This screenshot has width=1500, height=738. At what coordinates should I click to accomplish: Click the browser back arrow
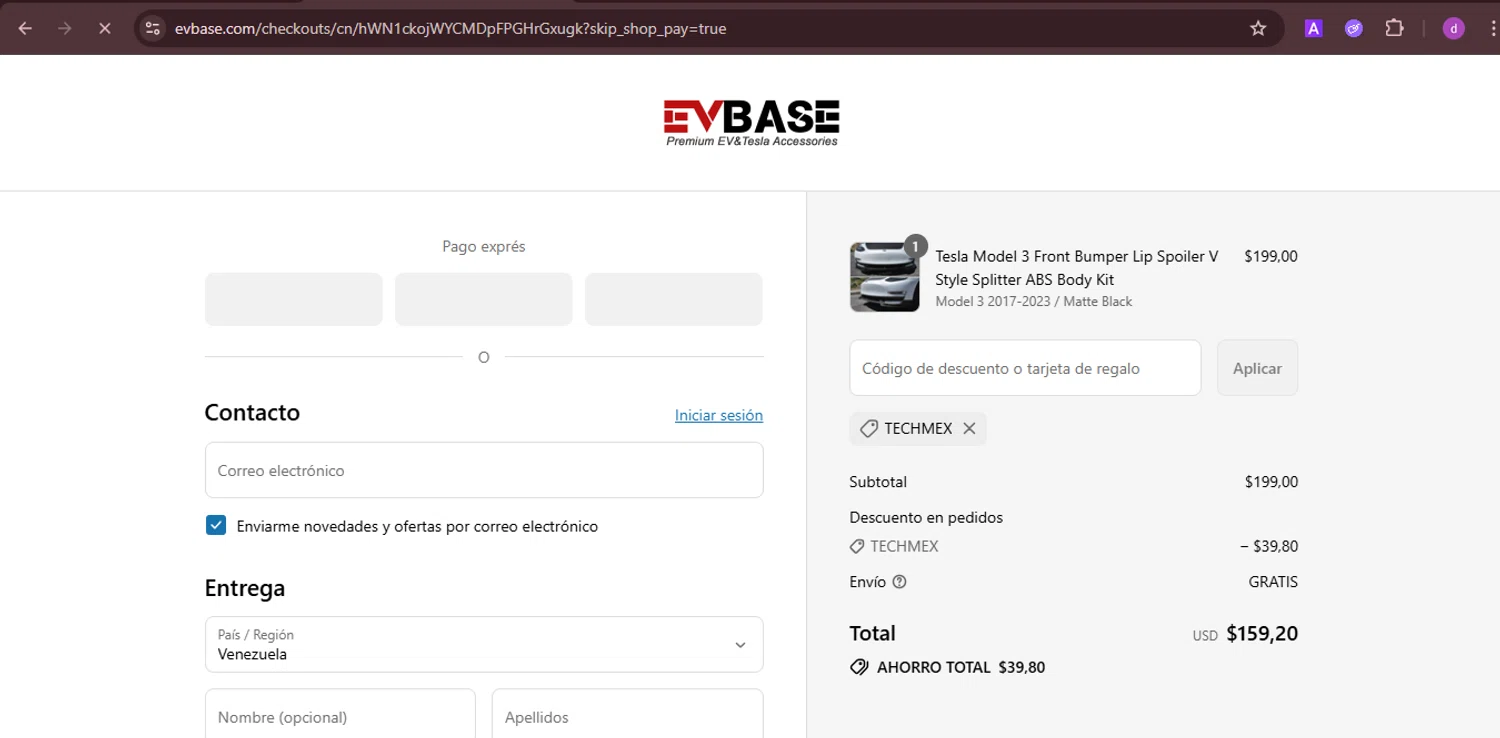(x=25, y=28)
